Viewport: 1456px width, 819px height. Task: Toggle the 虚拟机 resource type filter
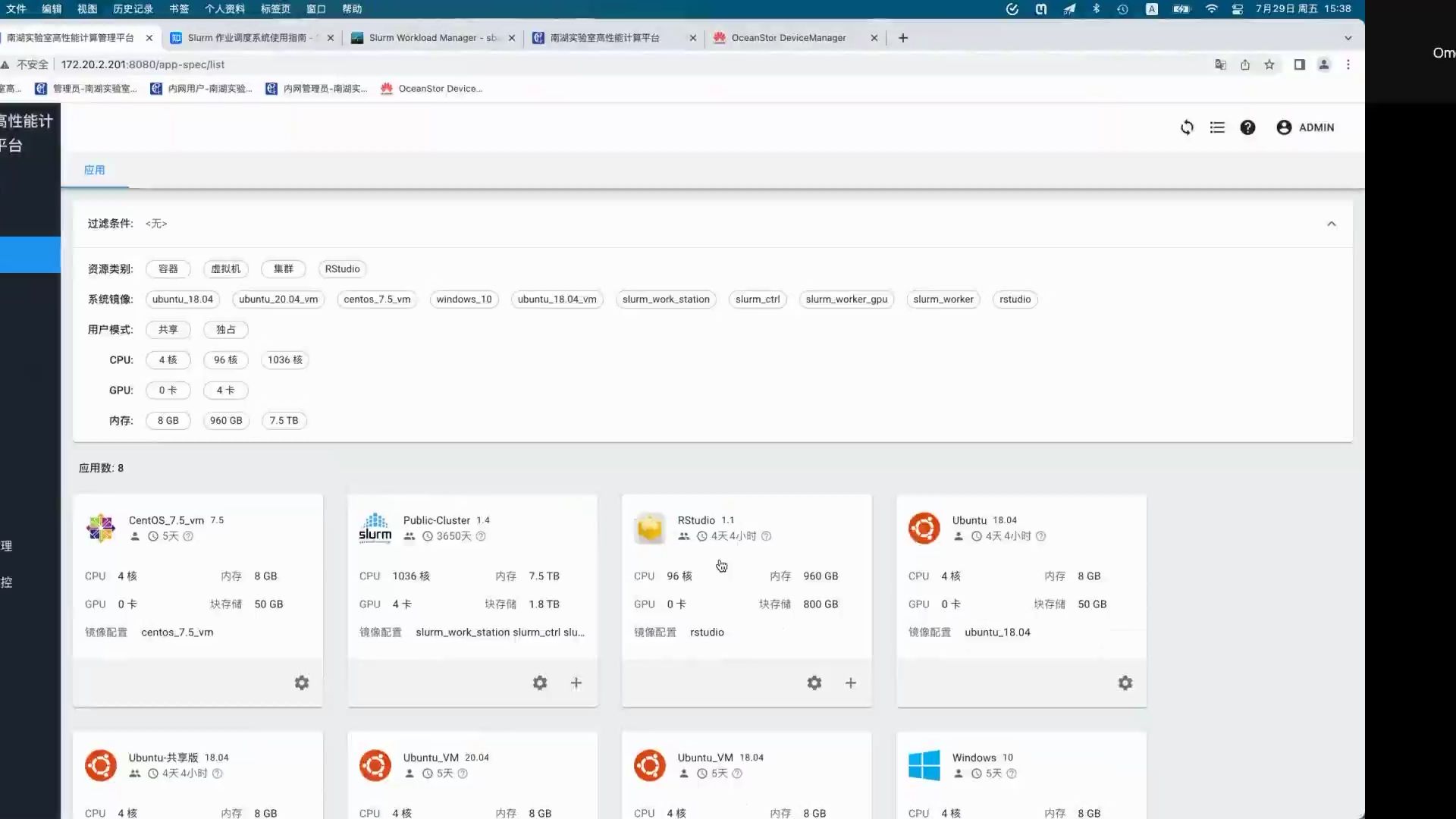pos(226,268)
